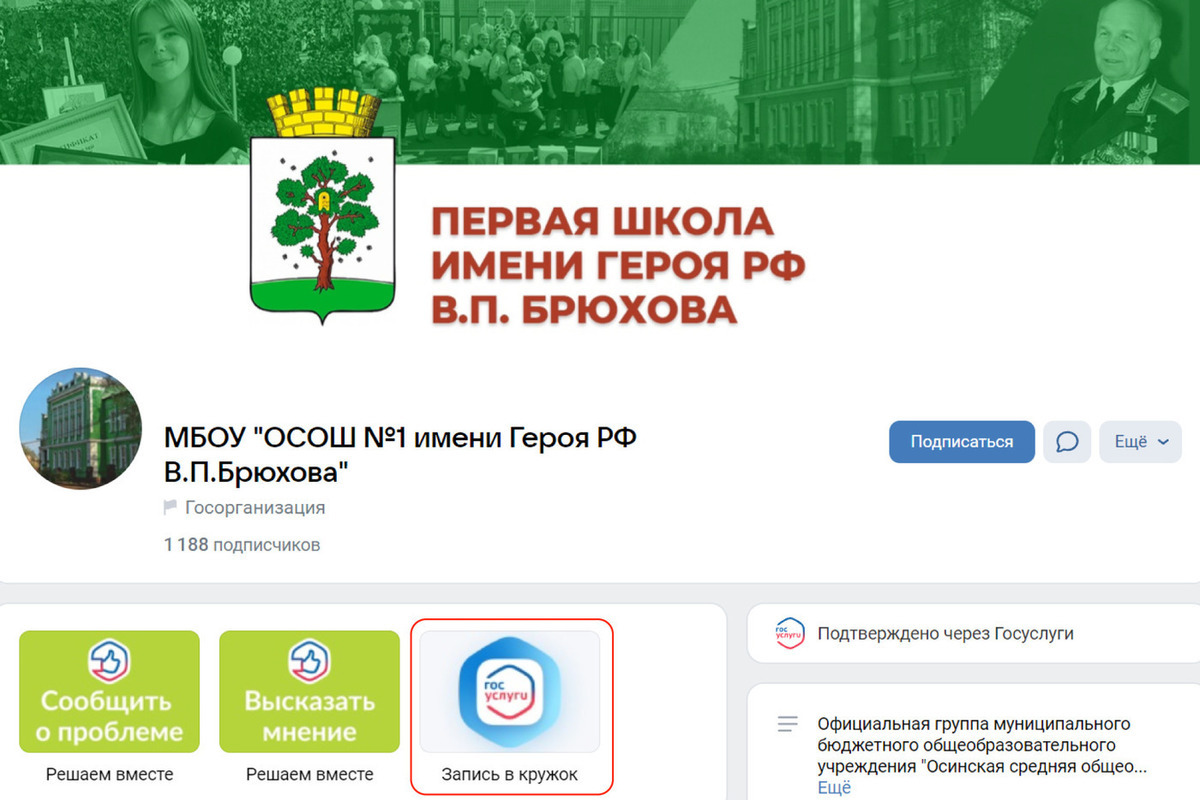Click the Запись в кружок label
Image resolution: width=1200 pixels, height=800 pixels.
[510, 775]
